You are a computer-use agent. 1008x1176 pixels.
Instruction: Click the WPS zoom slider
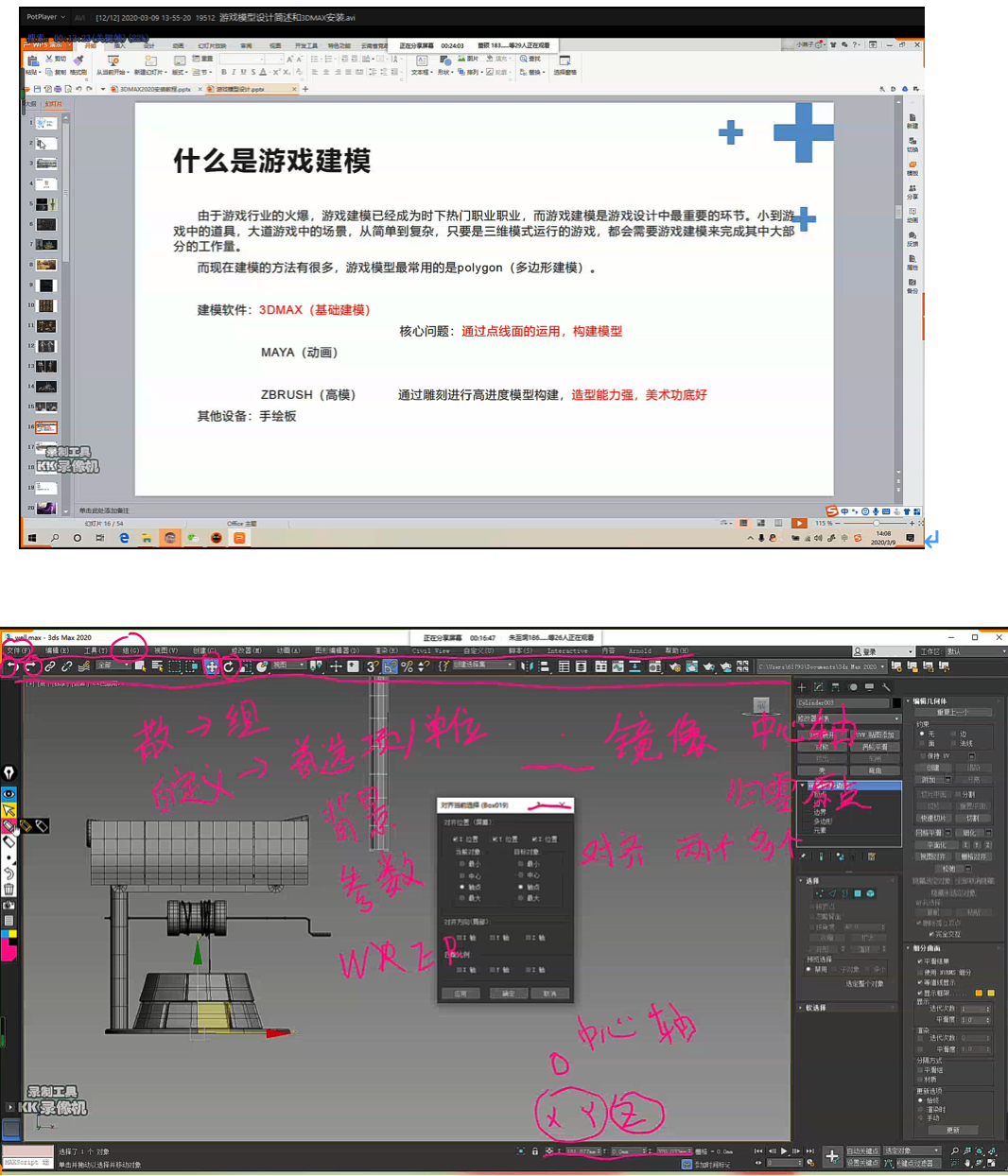876,523
